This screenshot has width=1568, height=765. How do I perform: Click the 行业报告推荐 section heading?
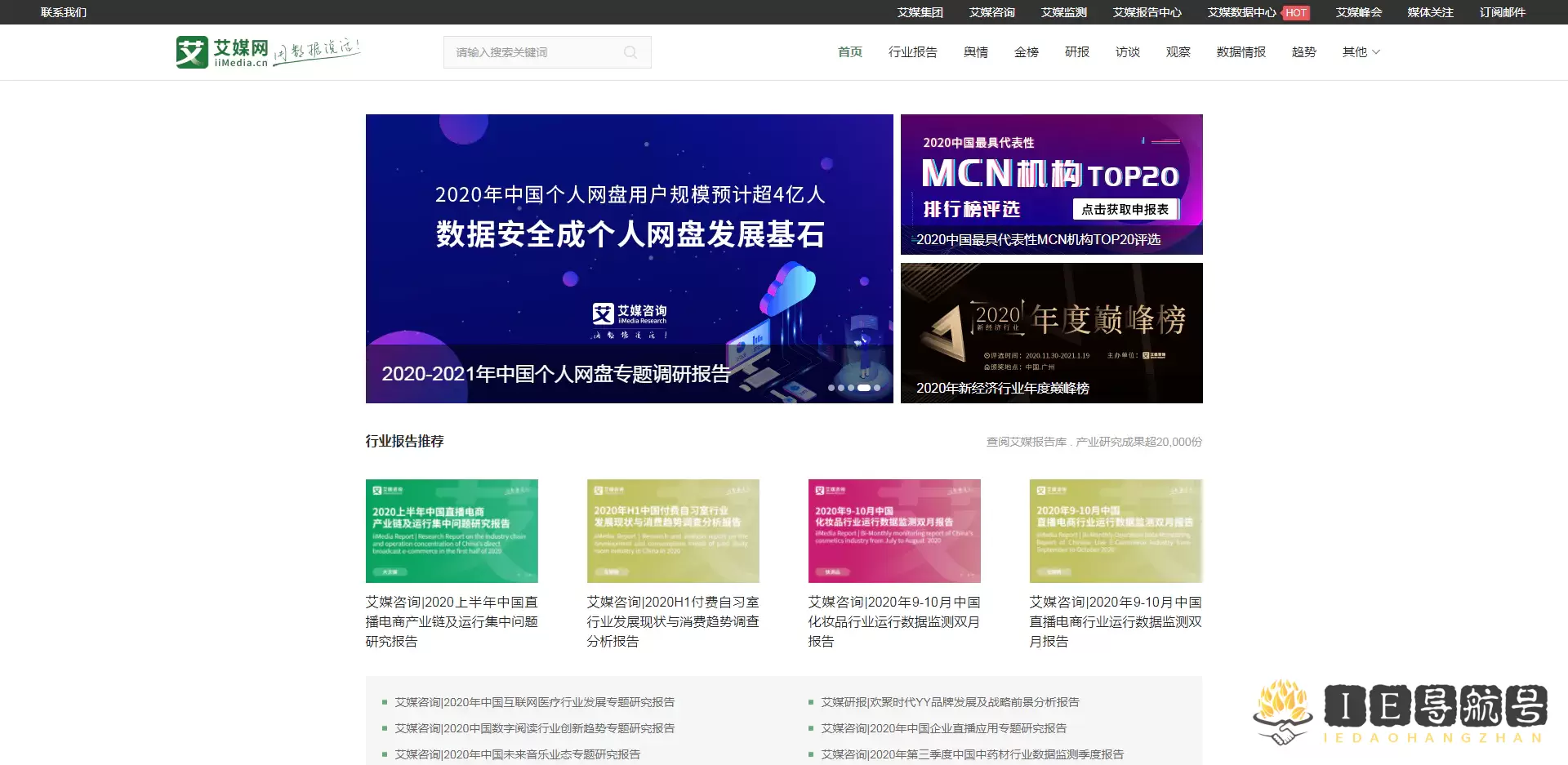pyautogui.click(x=405, y=442)
